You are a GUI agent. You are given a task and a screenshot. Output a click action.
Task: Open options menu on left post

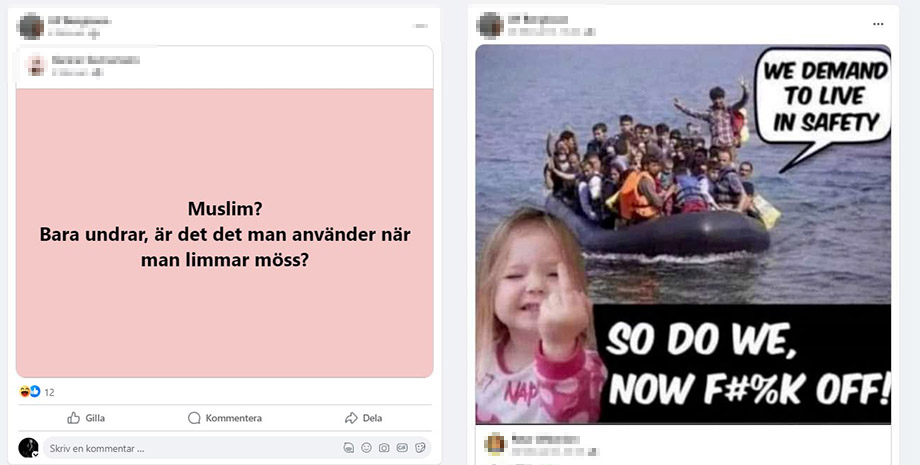420,26
